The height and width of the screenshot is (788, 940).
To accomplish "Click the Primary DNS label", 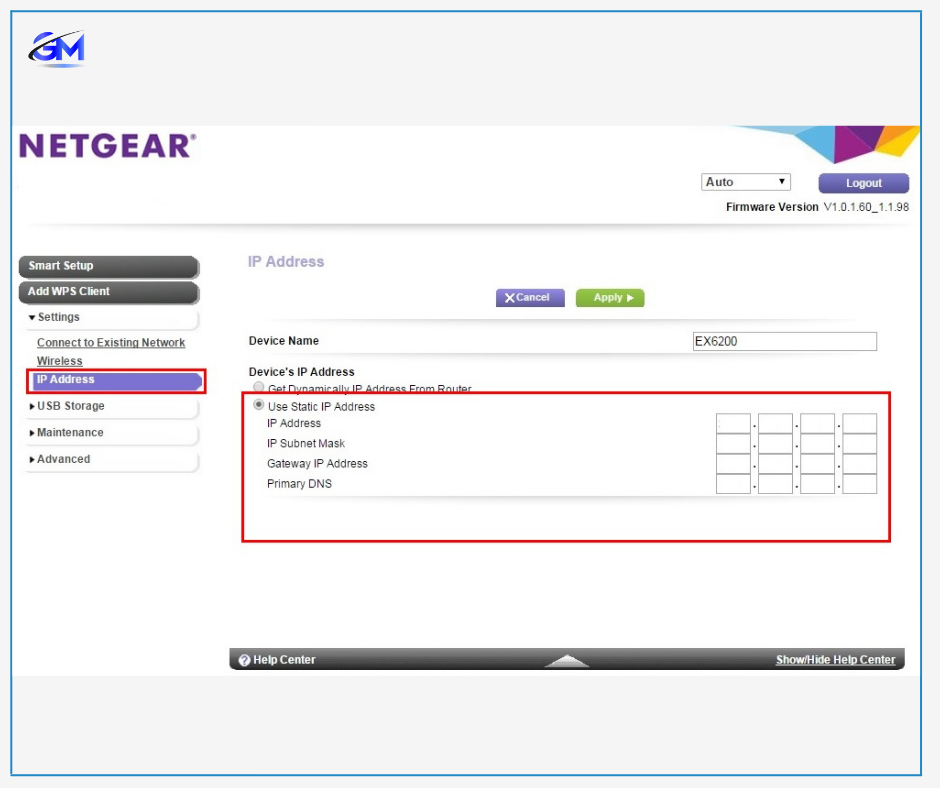I will point(299,484).
